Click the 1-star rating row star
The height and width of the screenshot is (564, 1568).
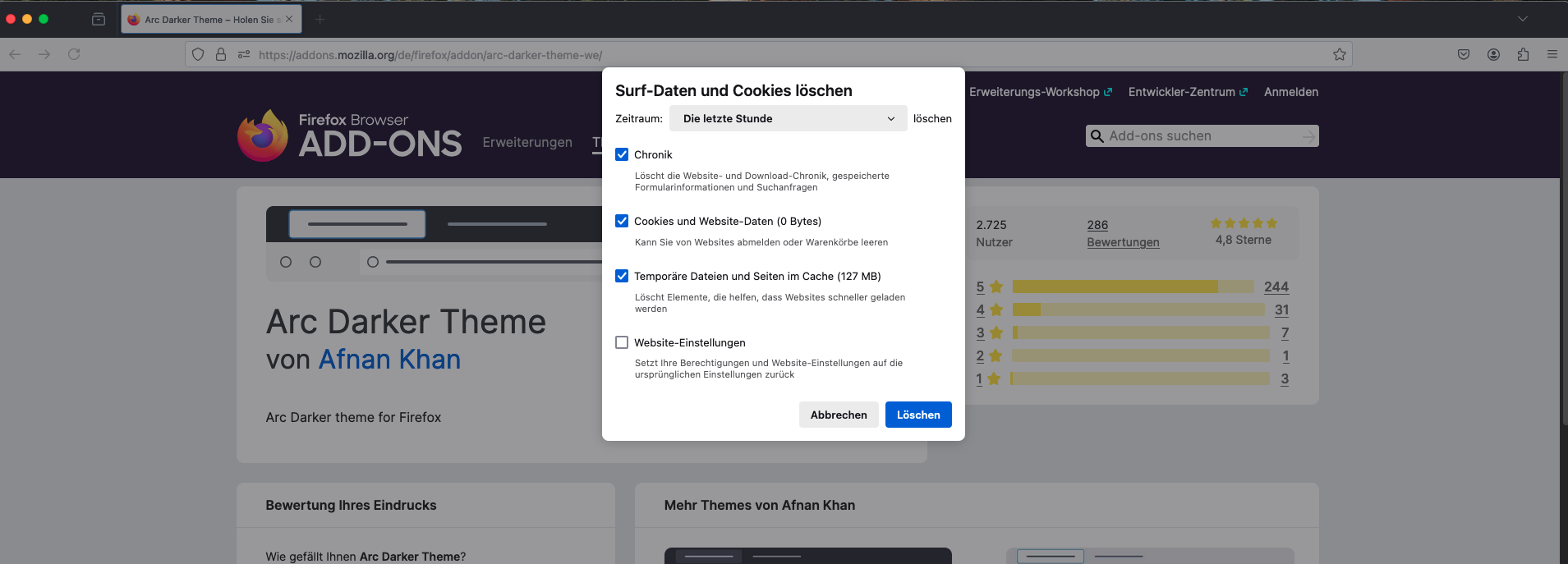coord(994,378)
